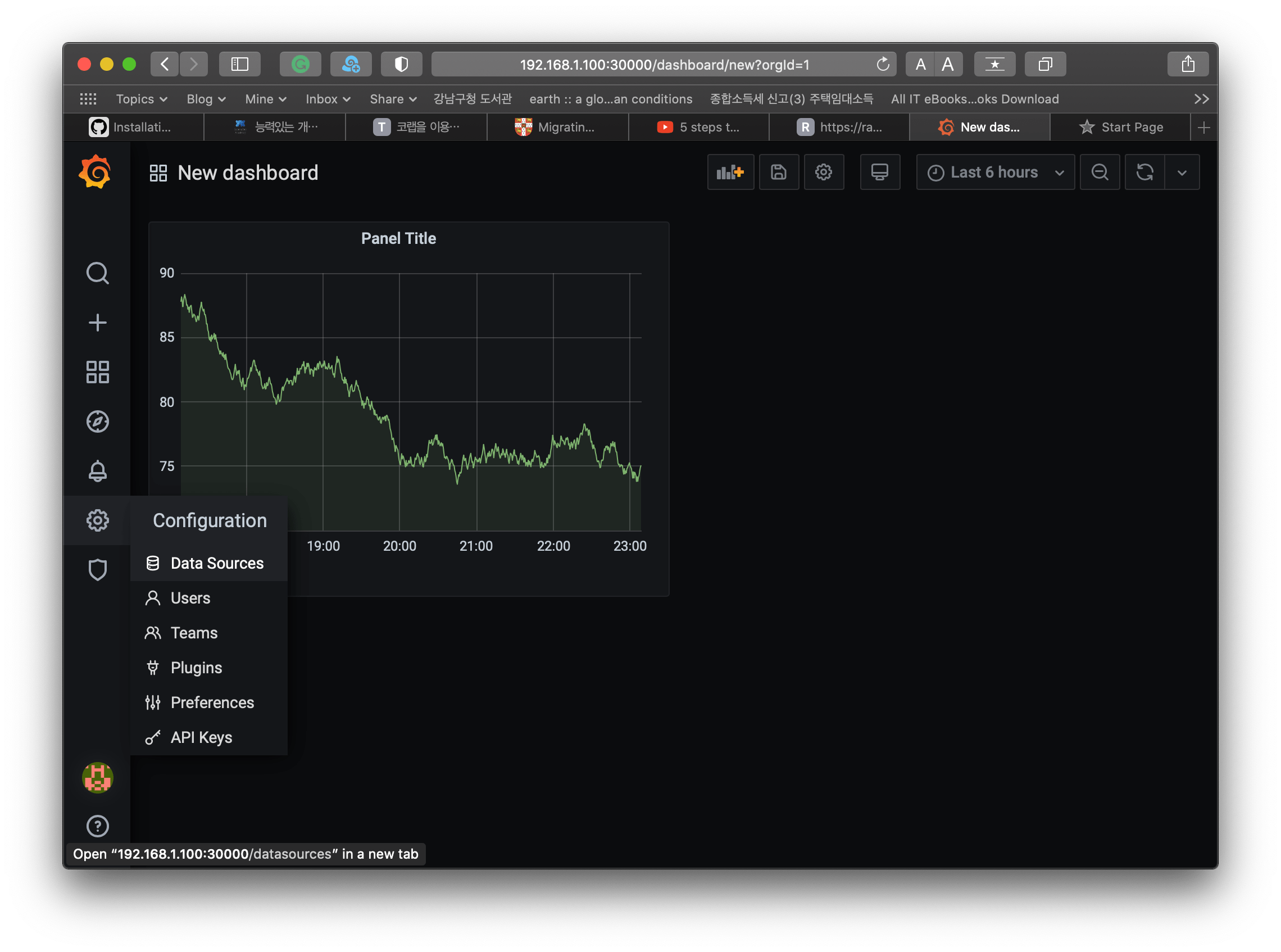Screen dimensions: 1281x952
Task: Open the Last 6 hours time range picker
Action: point(994,172)
